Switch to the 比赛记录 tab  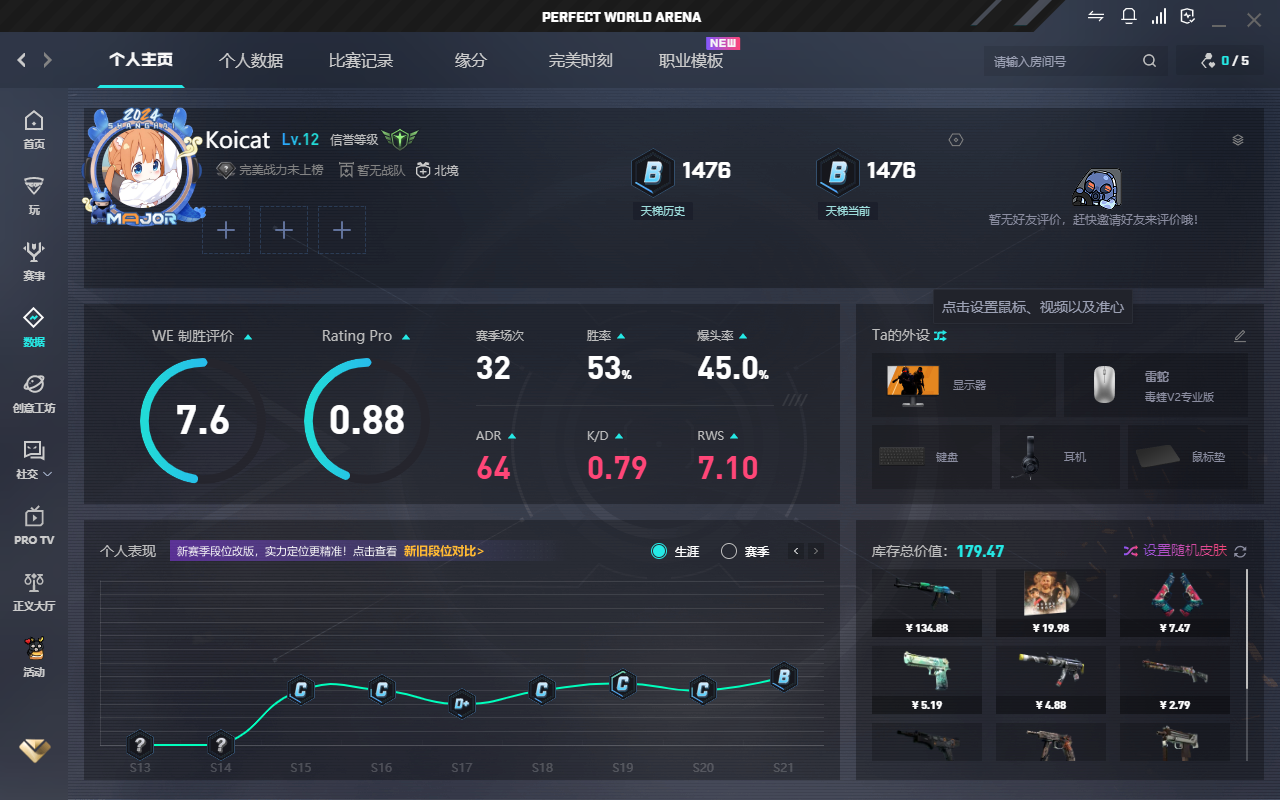[361, 61]
